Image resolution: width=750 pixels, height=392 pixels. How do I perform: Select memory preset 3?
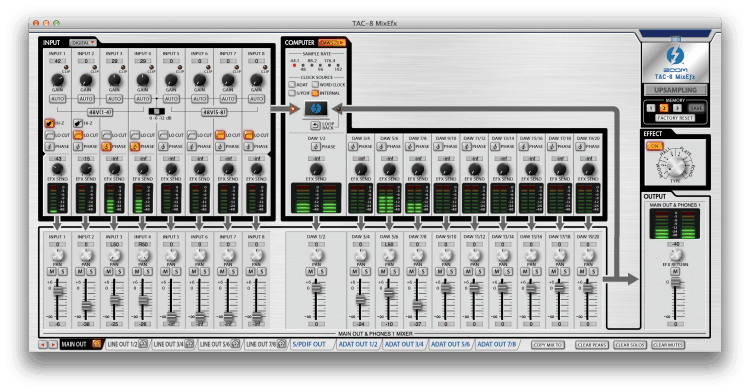tap(677, 108)
